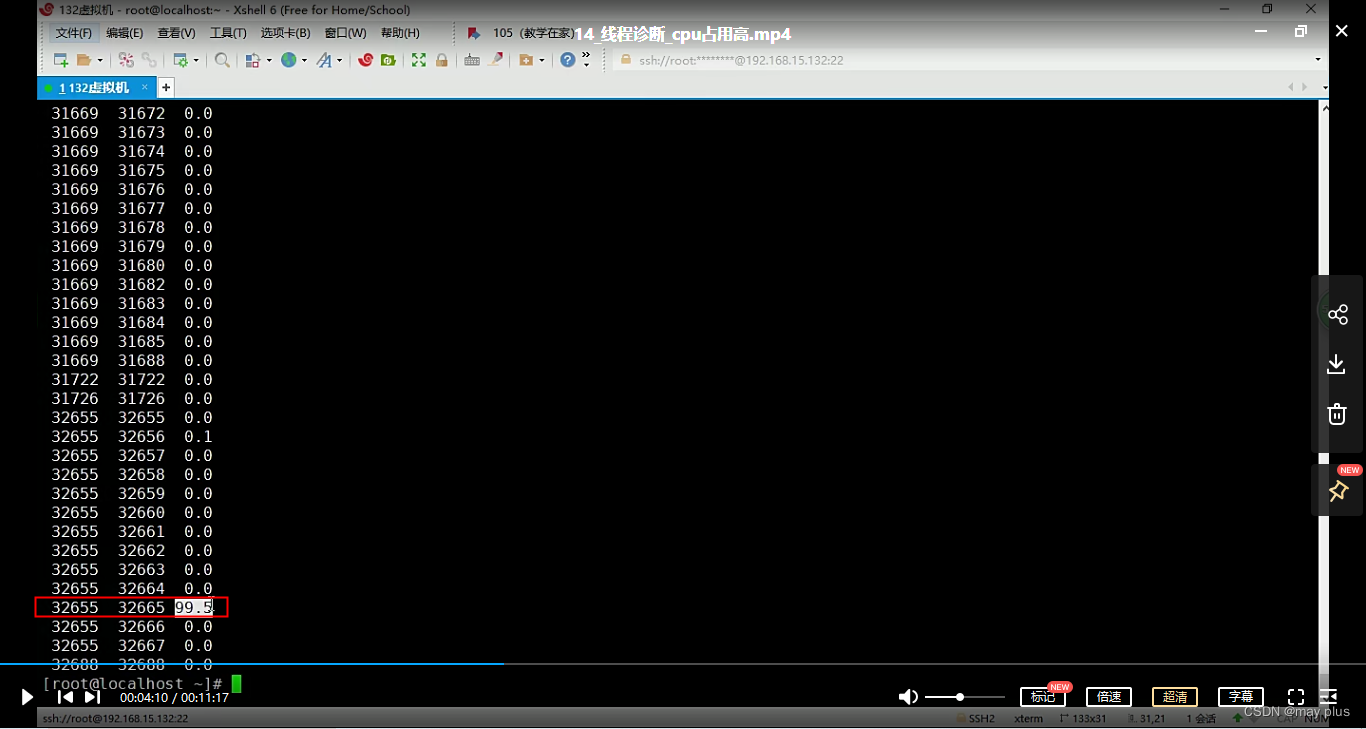
Task: Open the 文件(F) menu
Action: coord(74,33)
